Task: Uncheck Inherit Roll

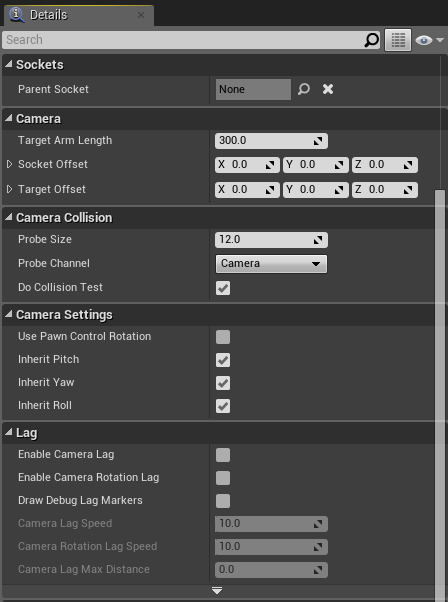Action: click(x=223, y=406)
